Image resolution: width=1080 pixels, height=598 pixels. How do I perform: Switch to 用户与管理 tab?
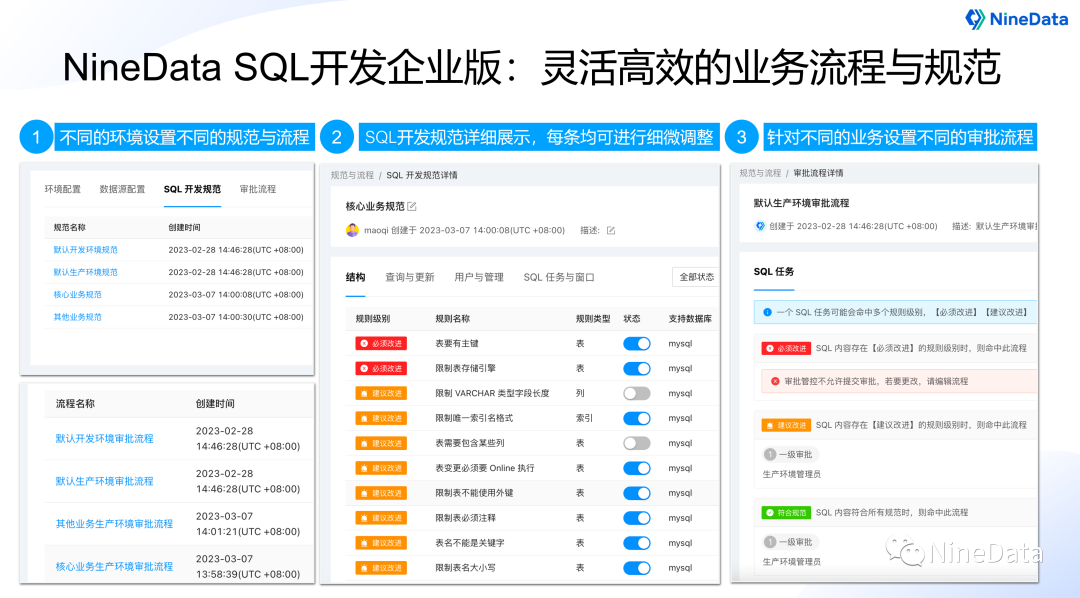[x=479, y=277]
